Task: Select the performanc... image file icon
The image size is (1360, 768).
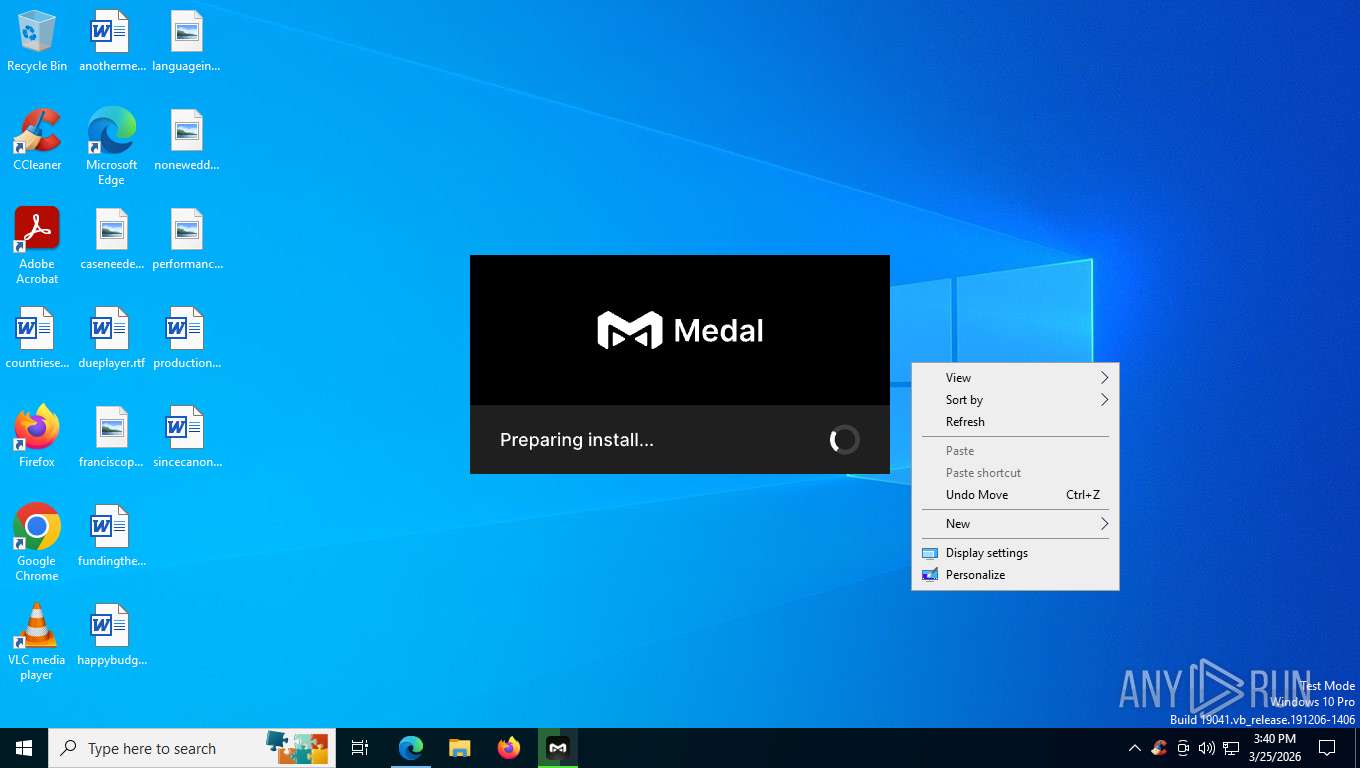Action: (x=187, y=239)
